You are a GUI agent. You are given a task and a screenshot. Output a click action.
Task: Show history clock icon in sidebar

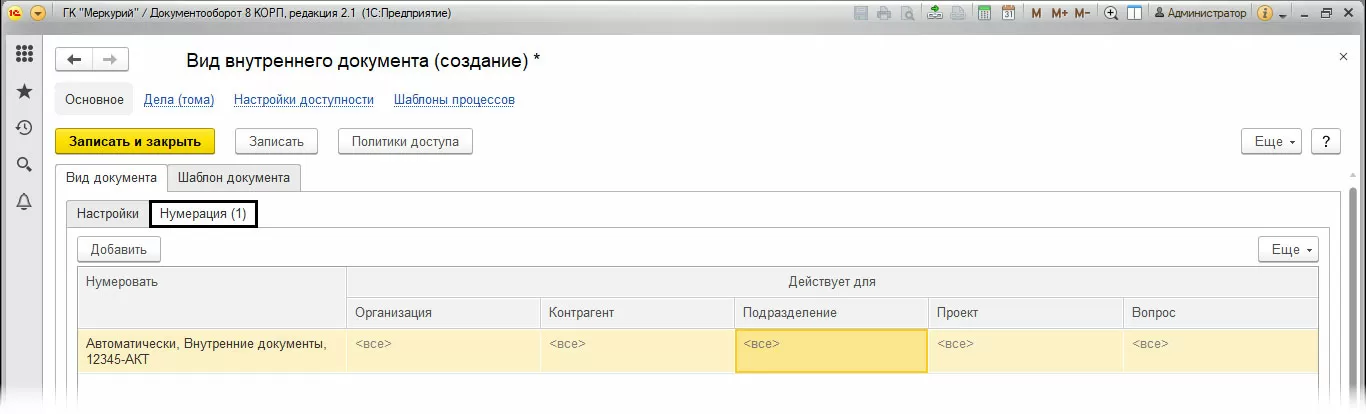click(24, 128)
